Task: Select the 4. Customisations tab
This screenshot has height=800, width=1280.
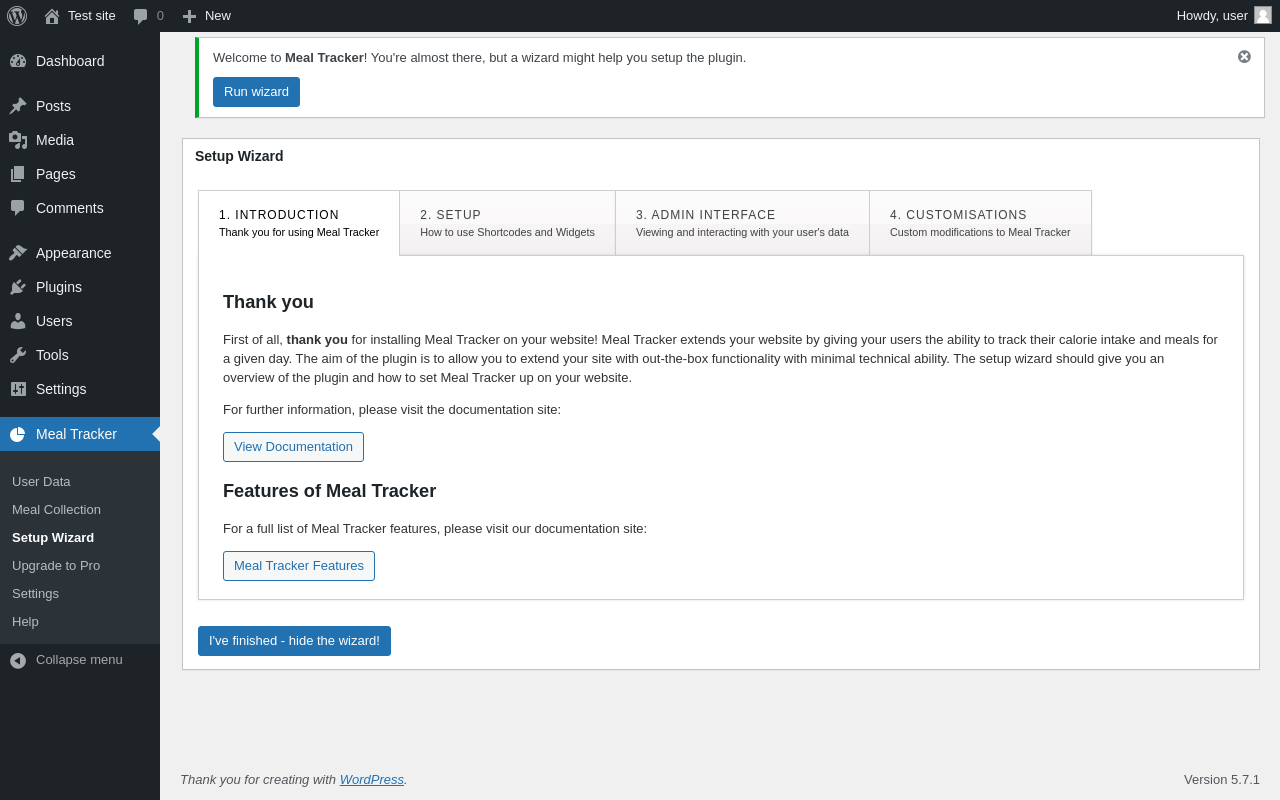Action: 980,223
